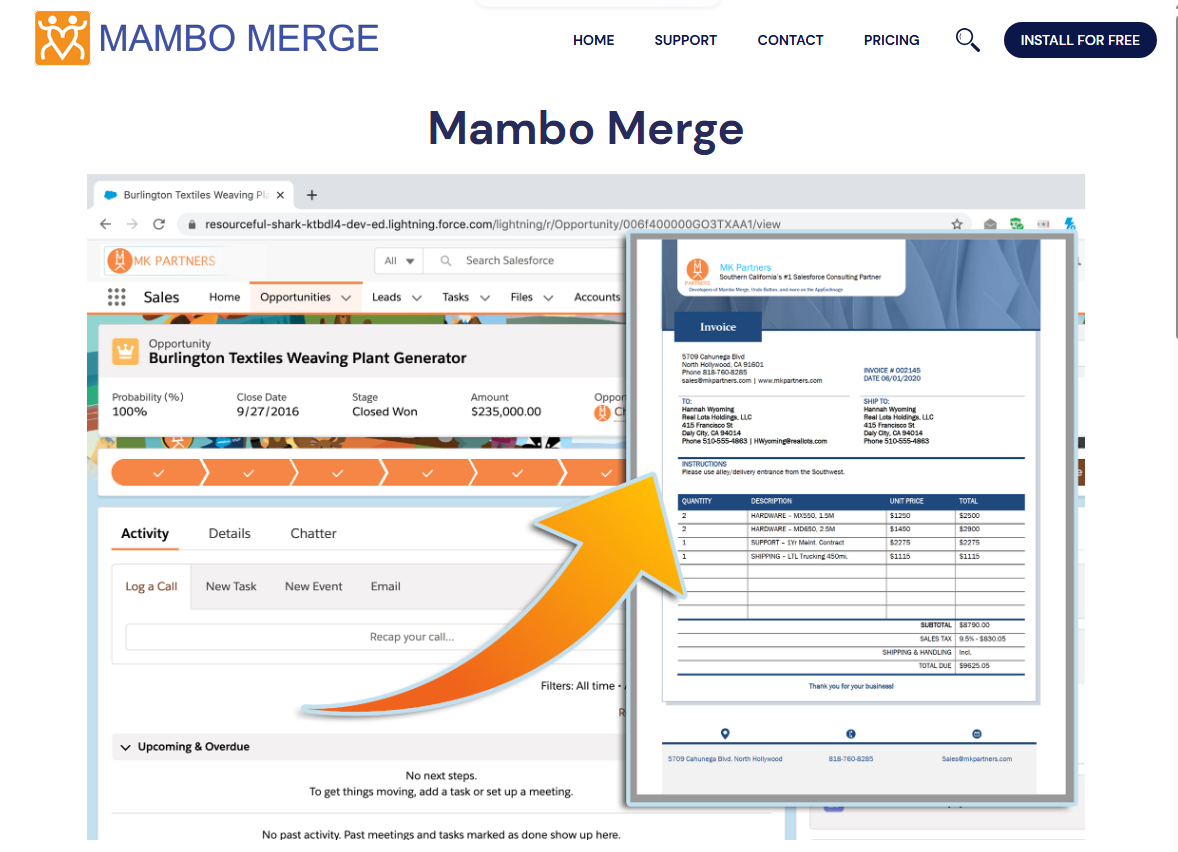Click the Invoice label on the document
Screen dimensions: 1178x852
(x=717, y=327)
